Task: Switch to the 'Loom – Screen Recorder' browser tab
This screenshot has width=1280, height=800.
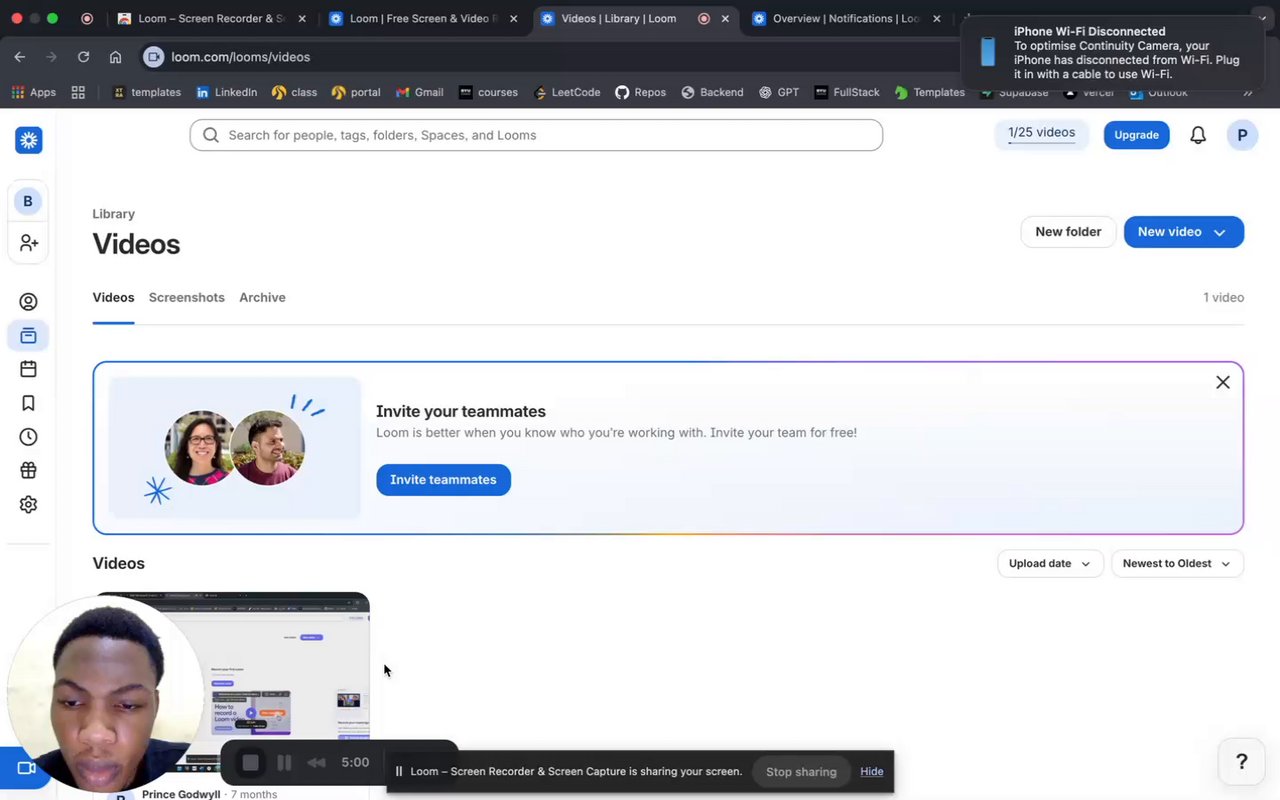Action: coord(211,18)
